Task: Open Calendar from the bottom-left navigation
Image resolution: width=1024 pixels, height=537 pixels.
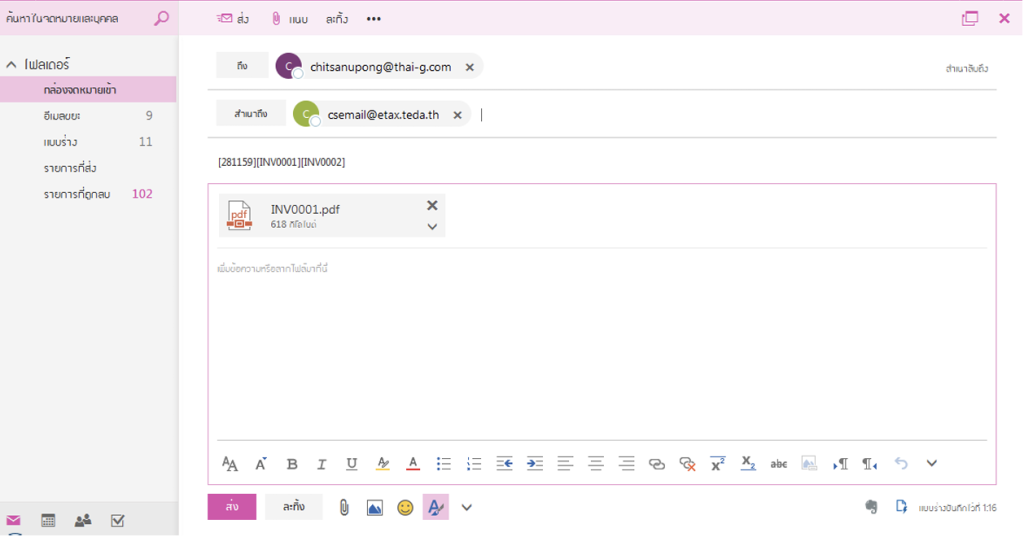Action: [47, 520]
